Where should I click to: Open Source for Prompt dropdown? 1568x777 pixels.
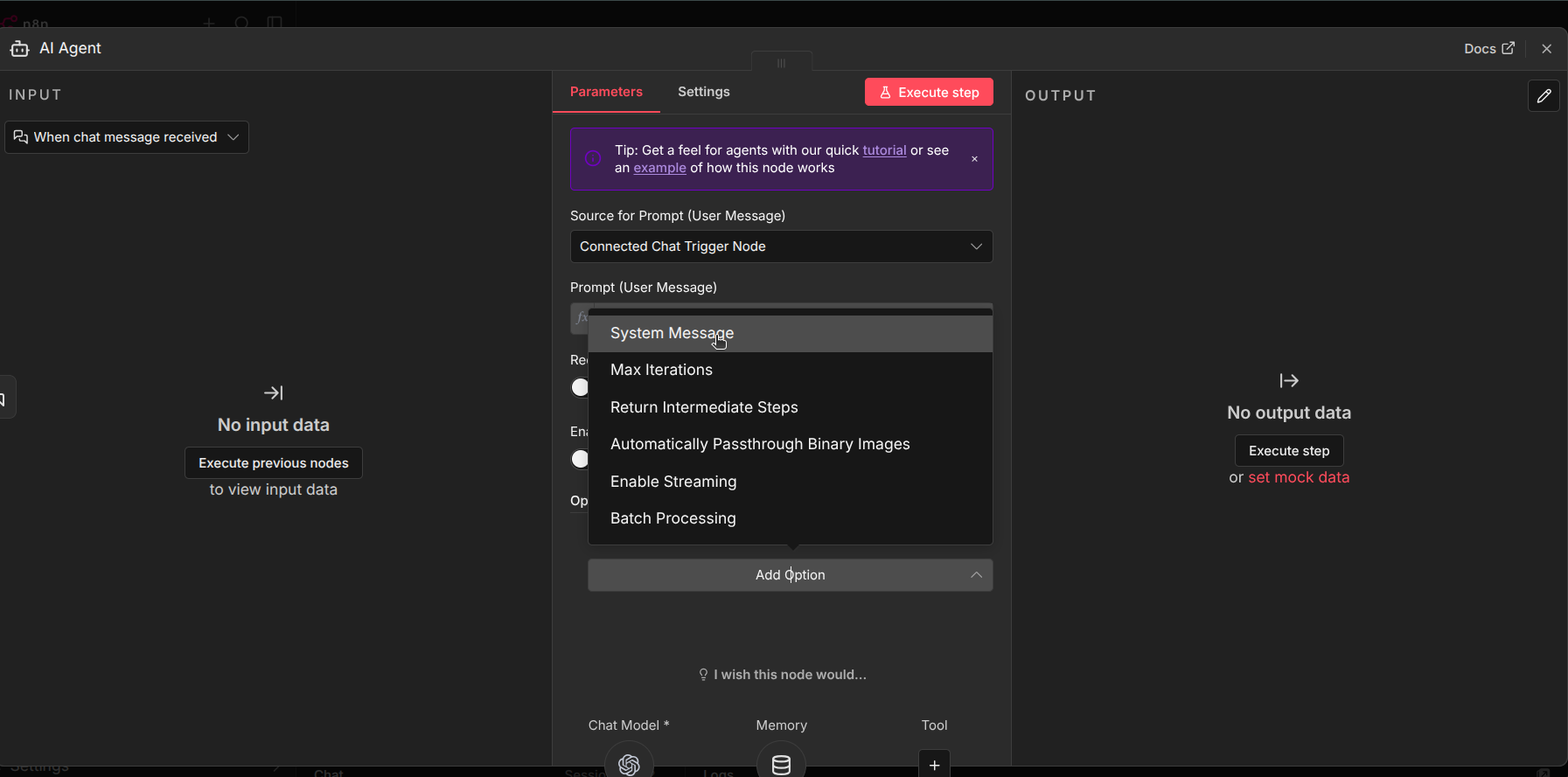pos(781,246)
